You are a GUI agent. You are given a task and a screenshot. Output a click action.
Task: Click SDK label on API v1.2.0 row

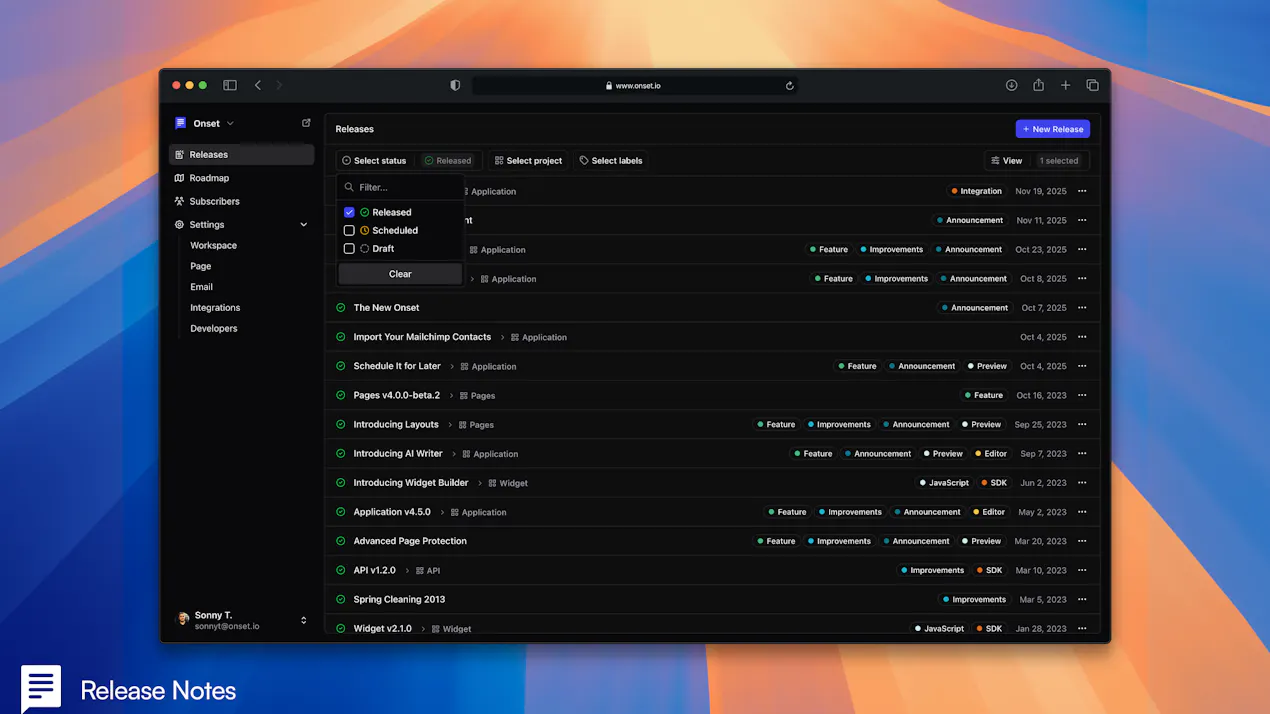click(989, 570)
